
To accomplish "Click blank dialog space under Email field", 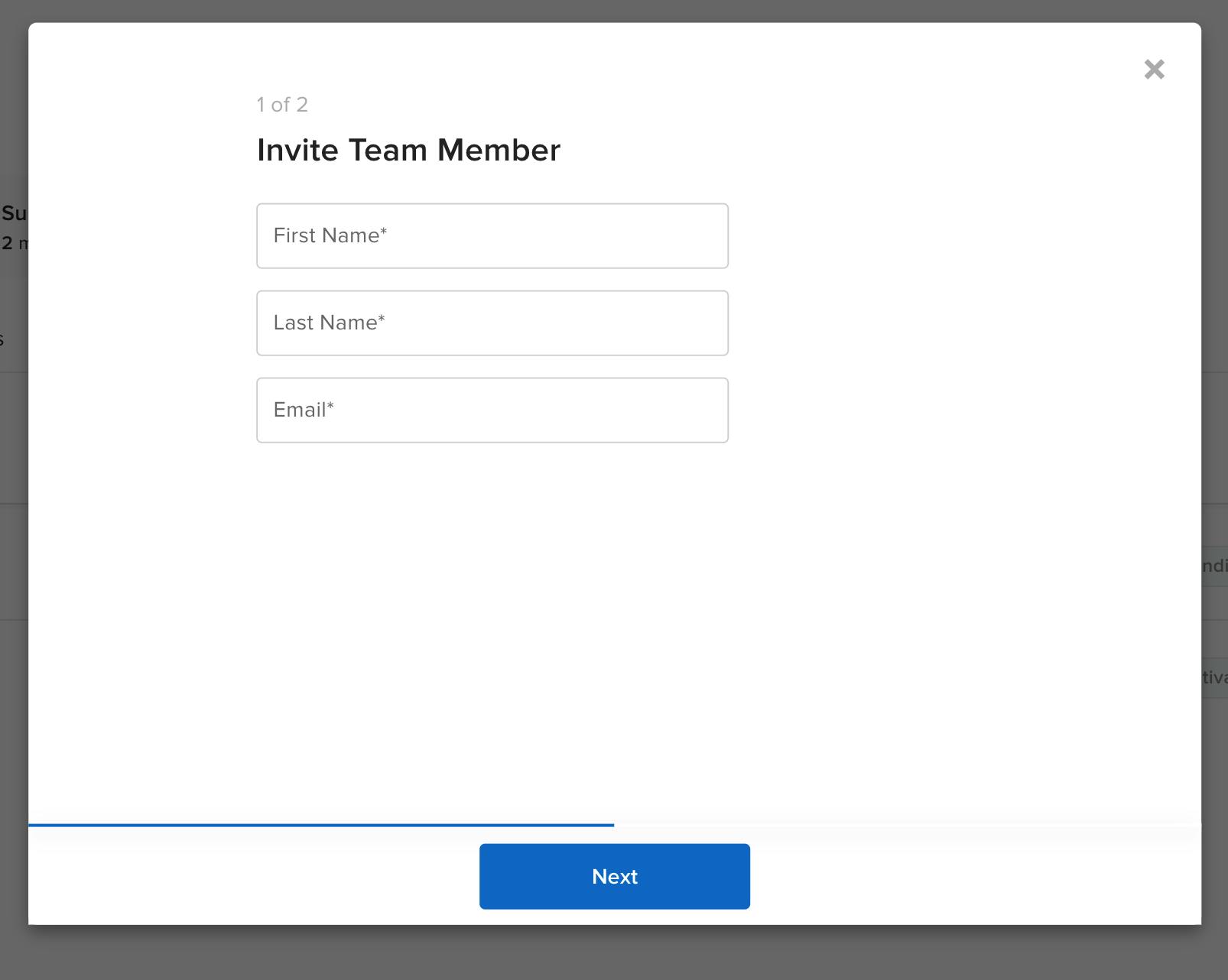I will (x=492, y=612).
